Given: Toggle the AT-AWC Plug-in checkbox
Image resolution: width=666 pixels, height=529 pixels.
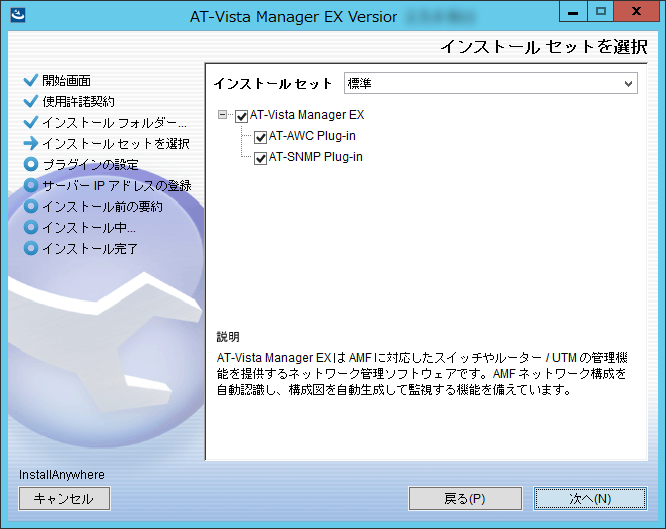Looking at the screenshot, I should (x=260, y=137).
